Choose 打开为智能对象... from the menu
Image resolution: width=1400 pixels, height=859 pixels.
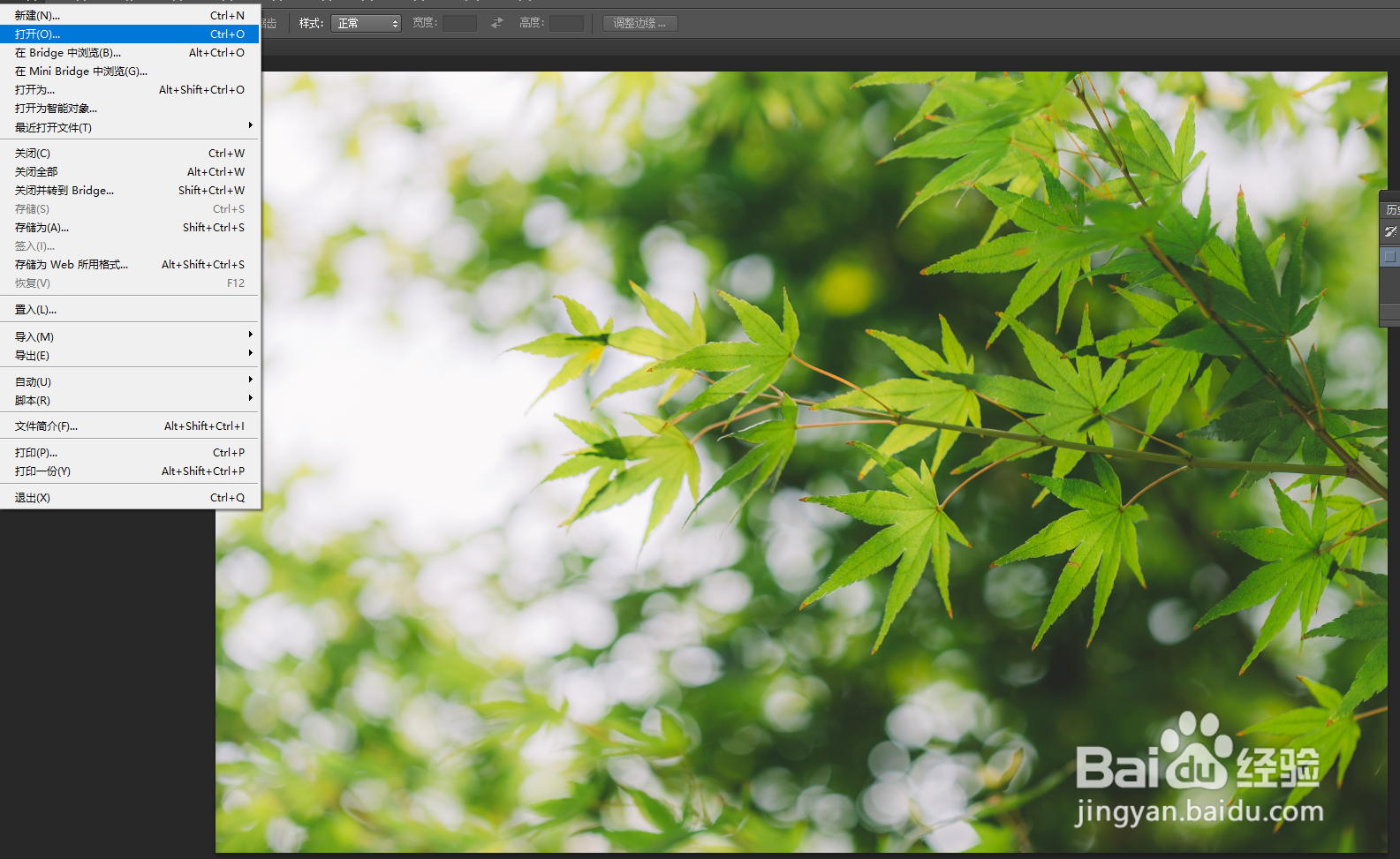[x=130, y=108]
